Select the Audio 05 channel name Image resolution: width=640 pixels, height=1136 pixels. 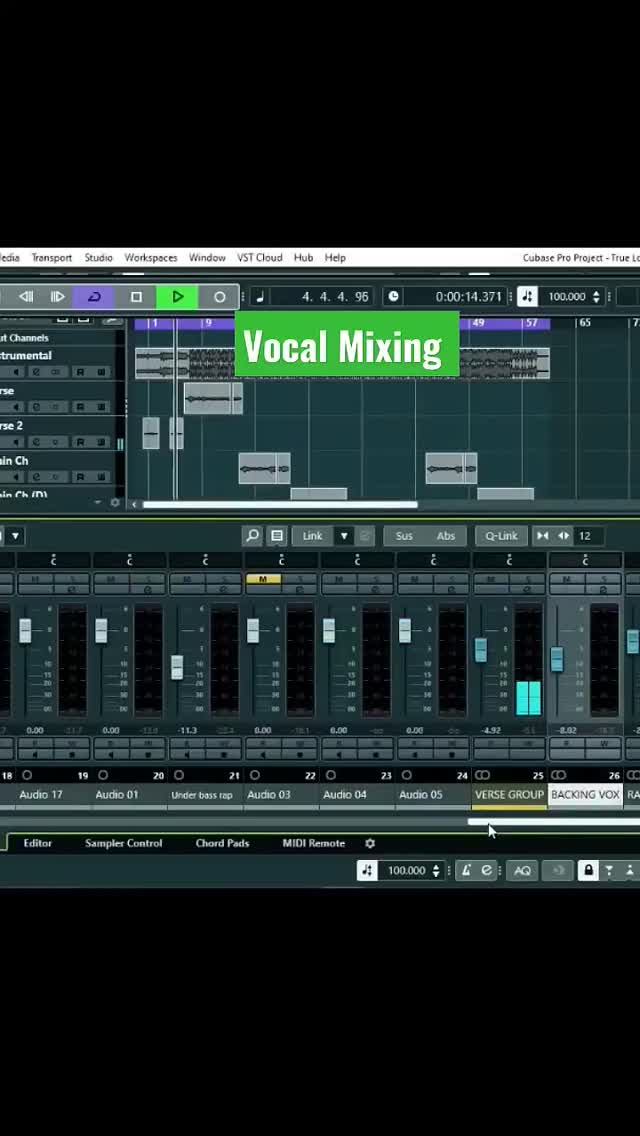click(420, 795)
